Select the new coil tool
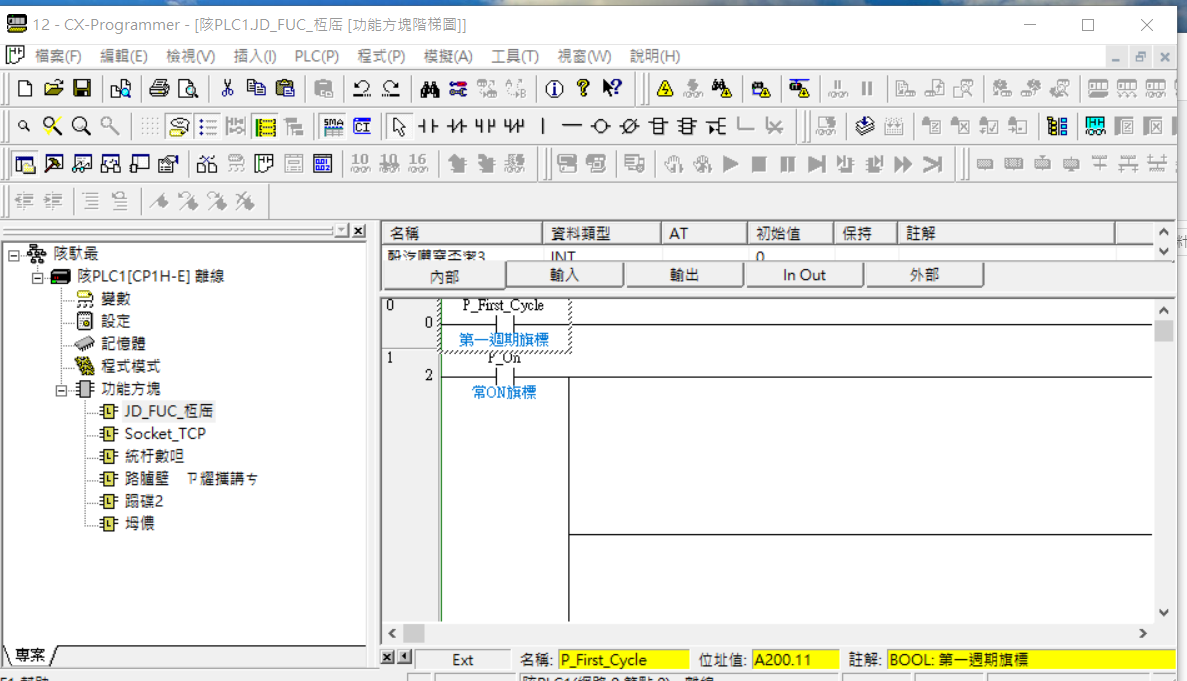This screenshot has width=1187, height=681. tap(600, 126)
